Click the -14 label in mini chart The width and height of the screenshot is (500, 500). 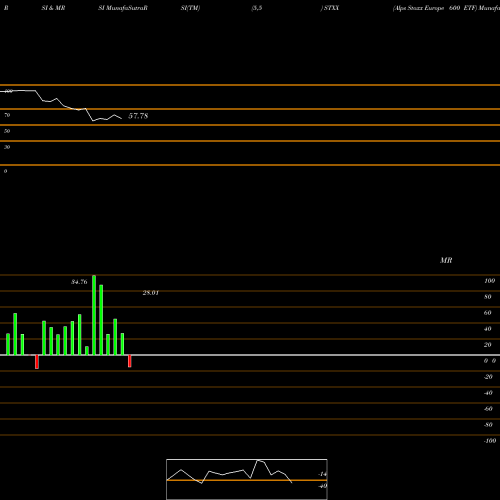[322, 474]
